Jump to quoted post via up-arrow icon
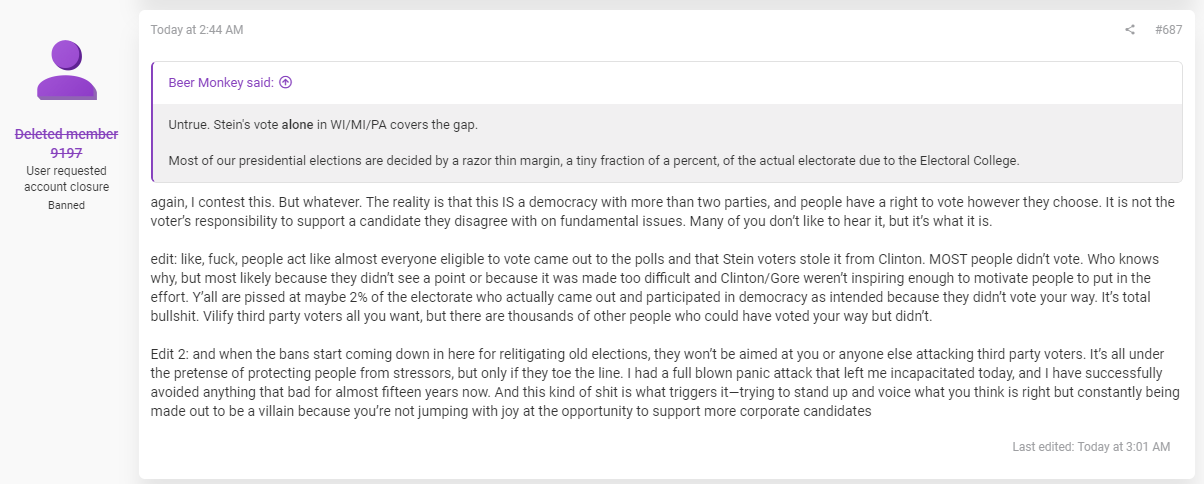 coord(285,83)
